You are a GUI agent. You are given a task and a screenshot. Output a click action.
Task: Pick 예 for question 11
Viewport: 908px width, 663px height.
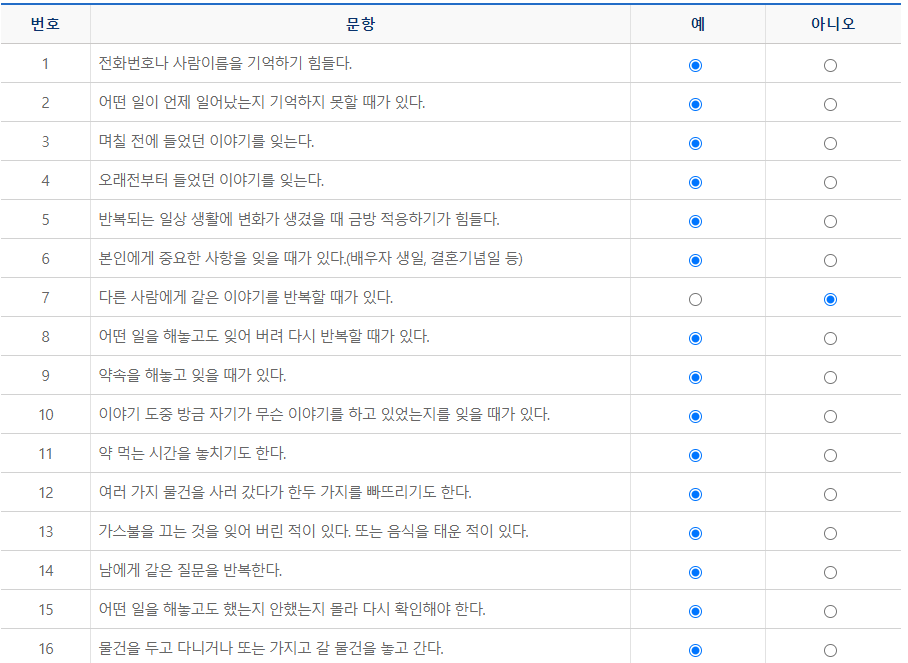click(x=695, y=455)
